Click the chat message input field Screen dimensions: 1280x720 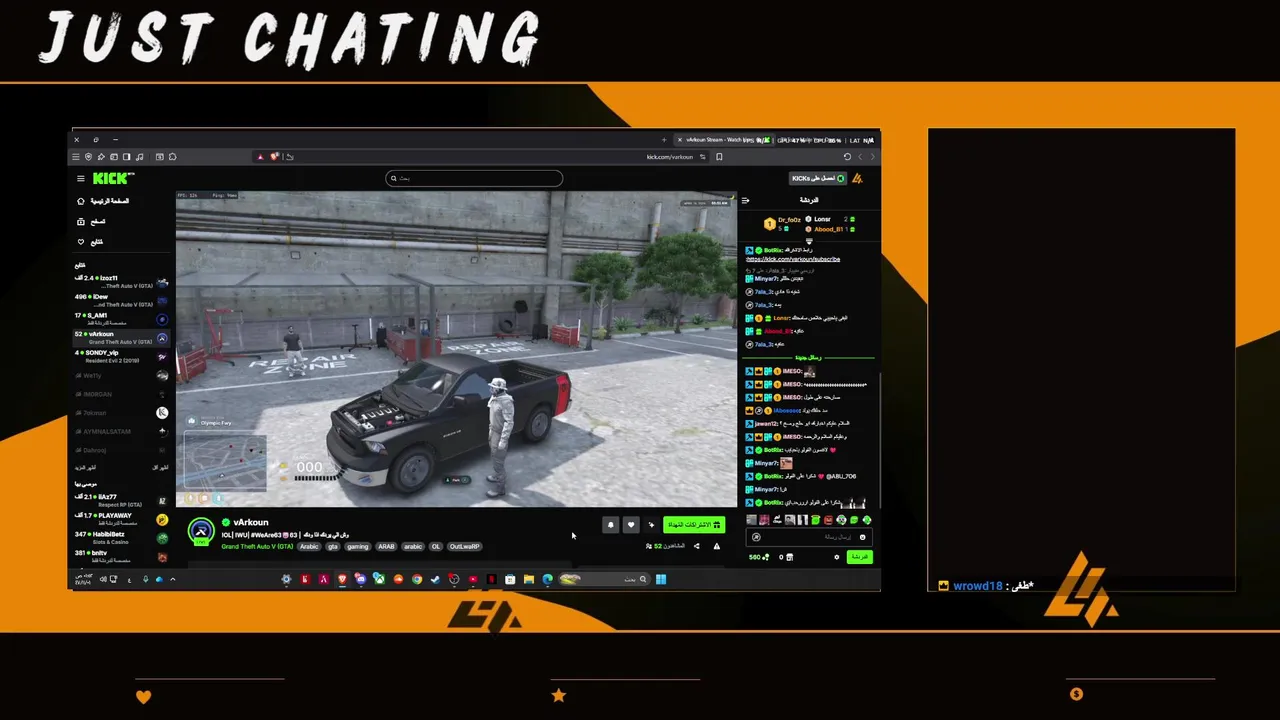coord(809,537)
